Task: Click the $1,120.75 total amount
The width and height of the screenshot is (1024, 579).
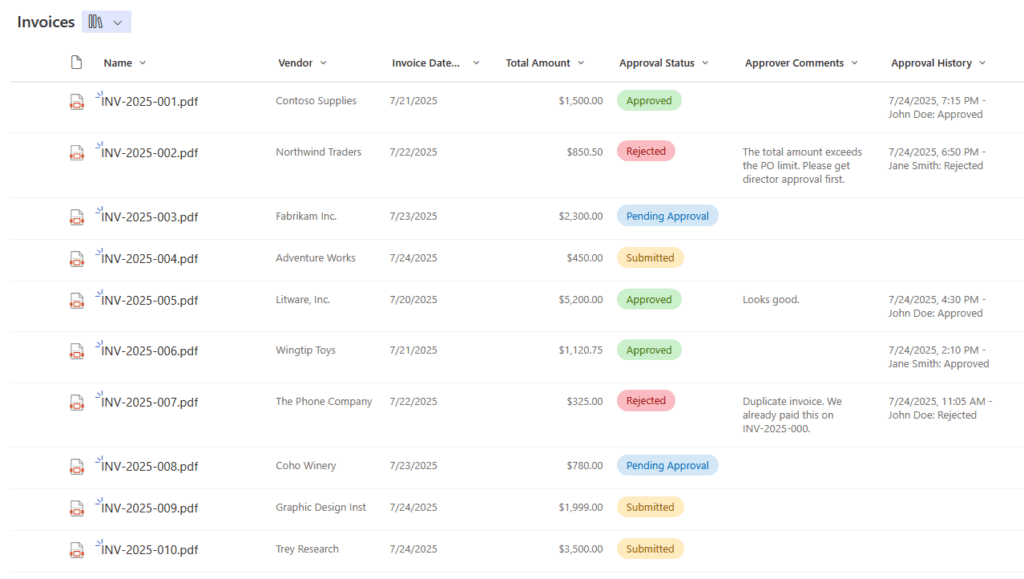Action: tap(581, 350)
